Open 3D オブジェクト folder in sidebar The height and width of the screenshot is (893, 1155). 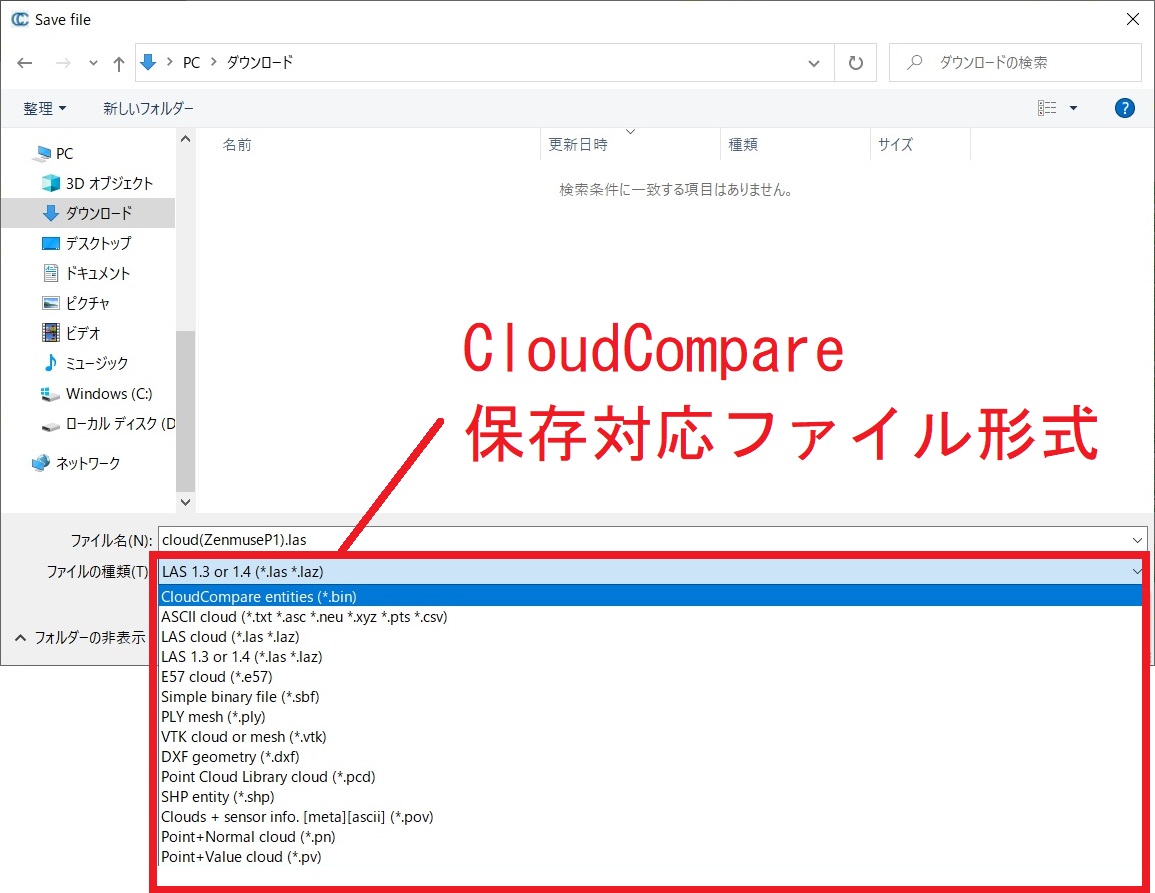point(97,183)
